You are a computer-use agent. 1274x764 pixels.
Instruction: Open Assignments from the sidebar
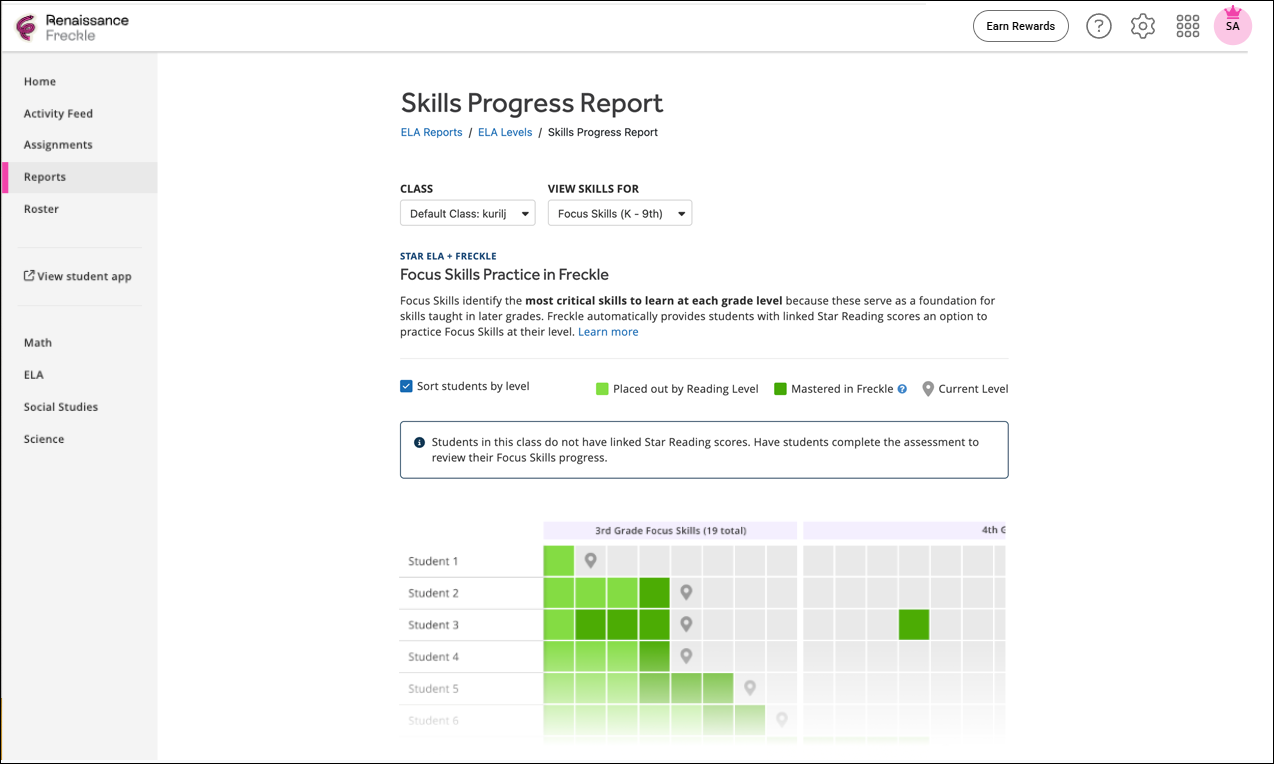58,145
